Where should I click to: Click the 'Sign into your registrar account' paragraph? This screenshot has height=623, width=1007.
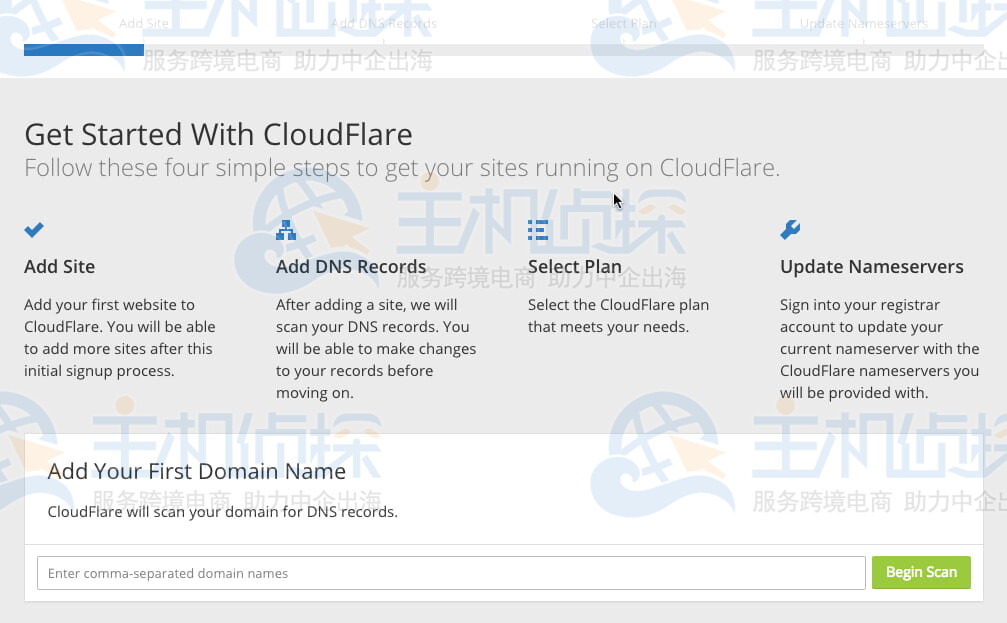click(x=879, y=348)
